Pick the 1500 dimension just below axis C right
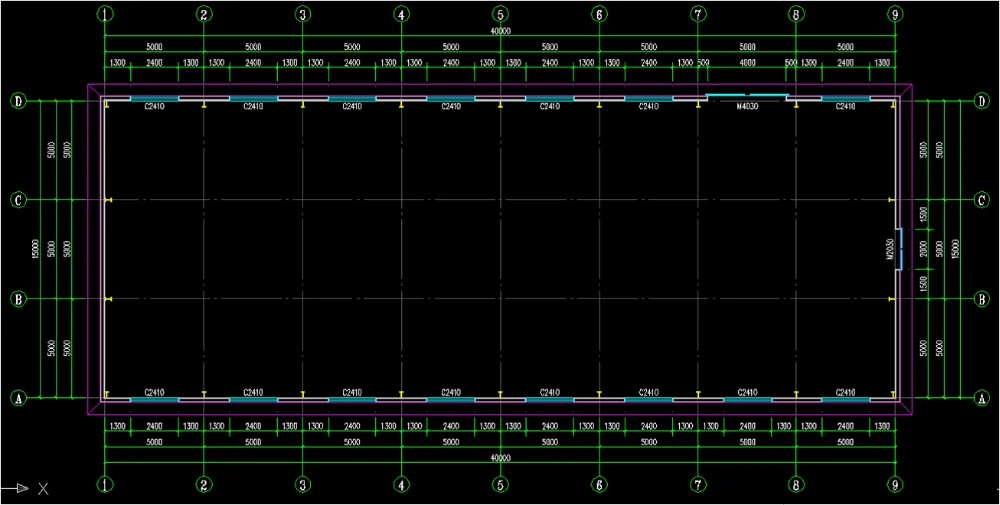1000x505 pixels. click(923, 215)
